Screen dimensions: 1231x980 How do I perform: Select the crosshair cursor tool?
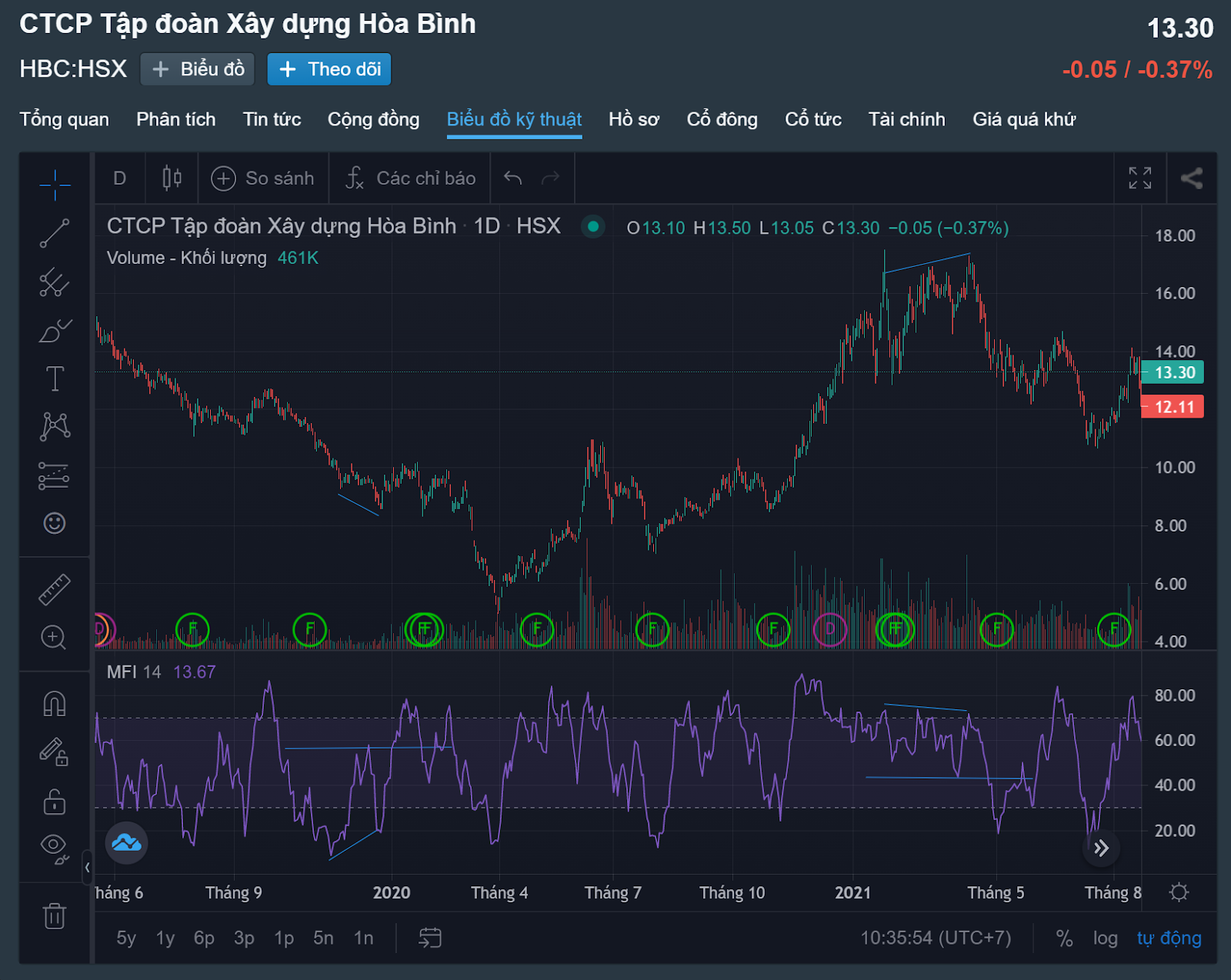tap(55, 185)
